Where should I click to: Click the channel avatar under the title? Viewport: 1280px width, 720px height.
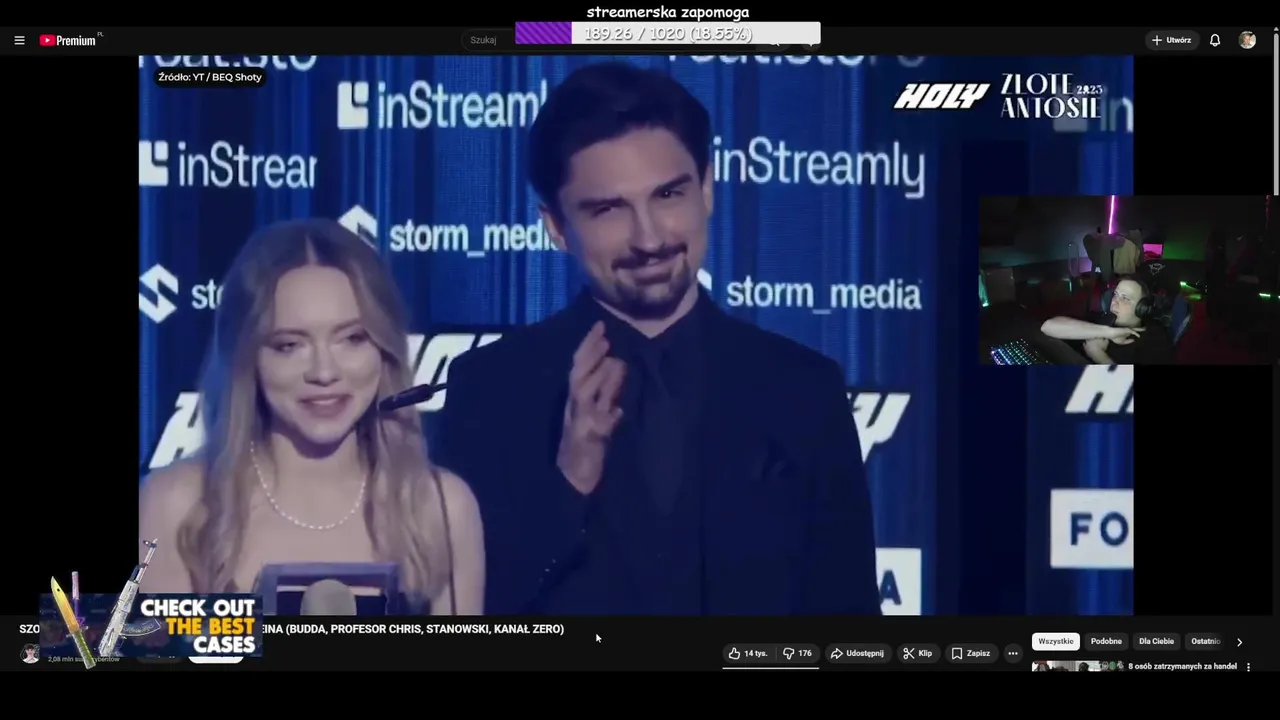31,654
